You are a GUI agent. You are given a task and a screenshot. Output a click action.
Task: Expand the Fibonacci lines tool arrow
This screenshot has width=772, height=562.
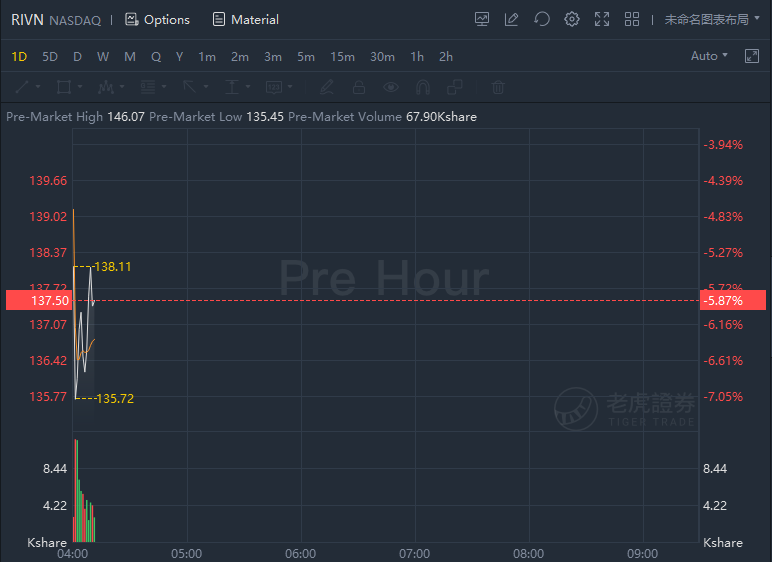click(164, 87)
